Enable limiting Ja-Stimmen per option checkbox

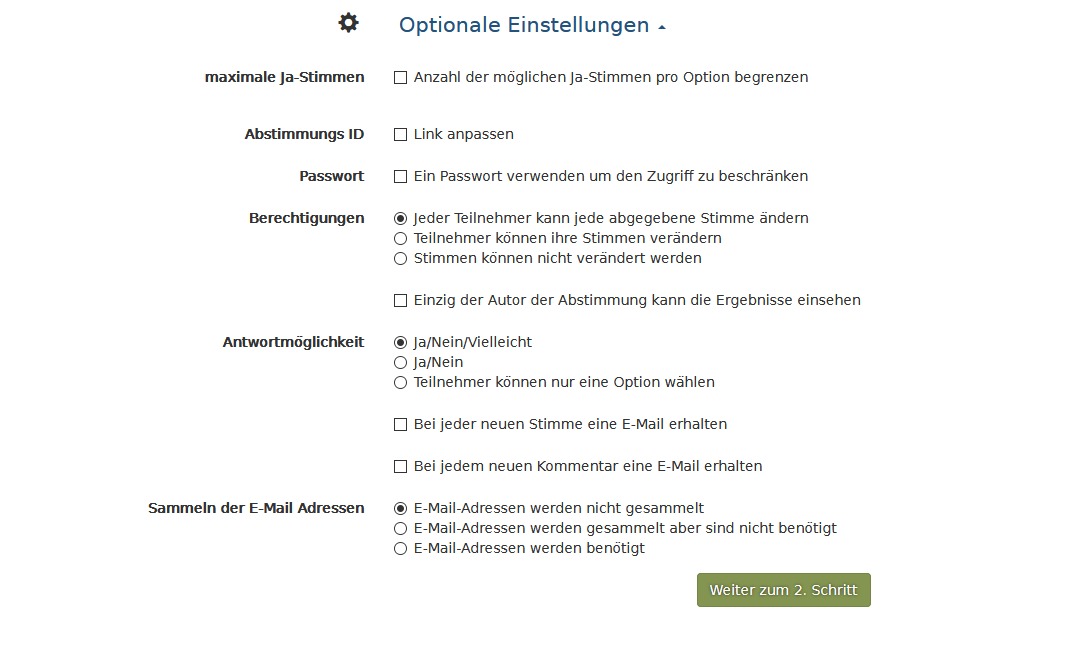click(401, 77)
